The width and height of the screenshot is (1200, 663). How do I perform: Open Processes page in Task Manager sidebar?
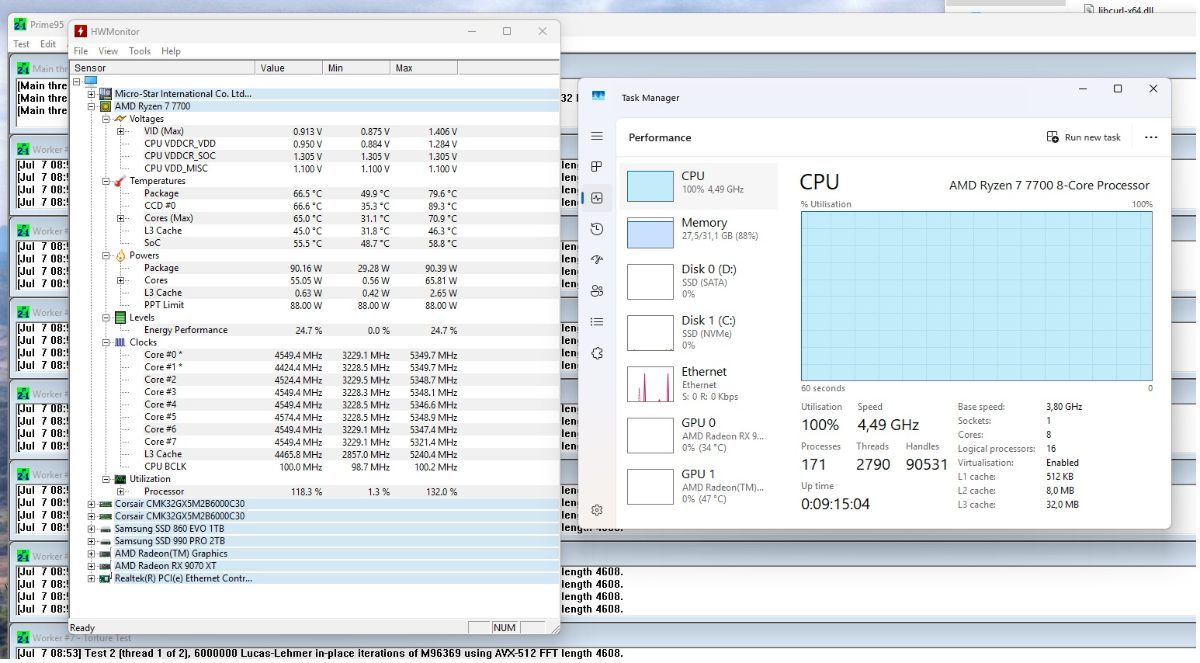click(597, 166)
